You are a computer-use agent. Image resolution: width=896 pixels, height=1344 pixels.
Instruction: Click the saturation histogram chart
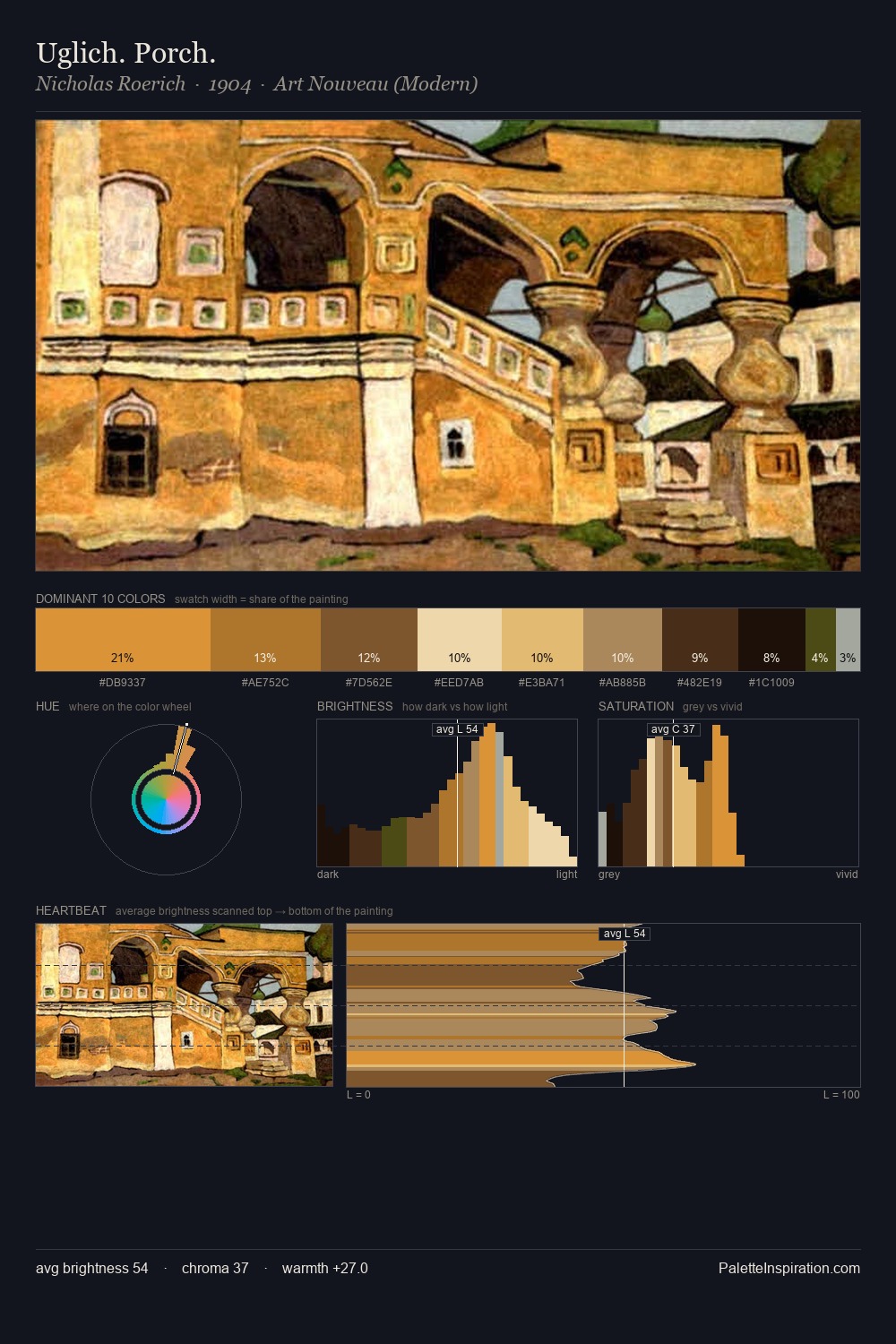coord(728,793)
